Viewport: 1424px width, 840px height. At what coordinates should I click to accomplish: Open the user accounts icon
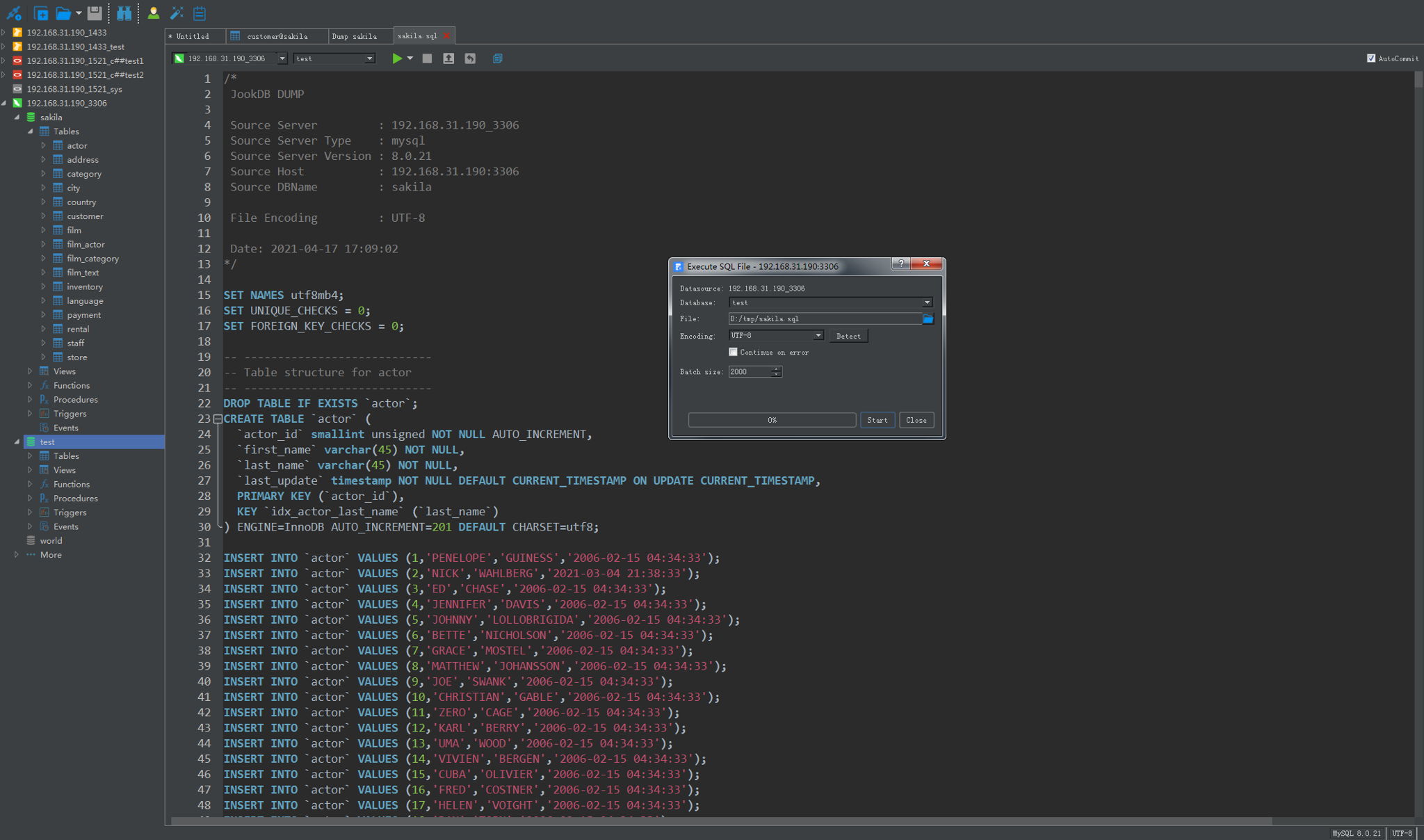[x=154, y=13]
